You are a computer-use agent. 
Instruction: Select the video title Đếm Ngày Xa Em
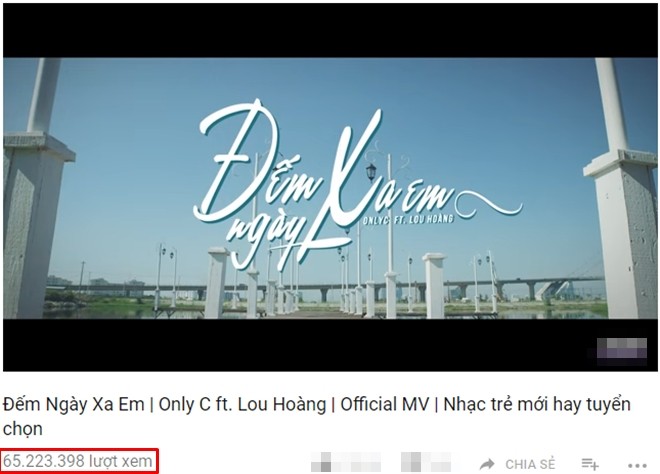[74, 405]
